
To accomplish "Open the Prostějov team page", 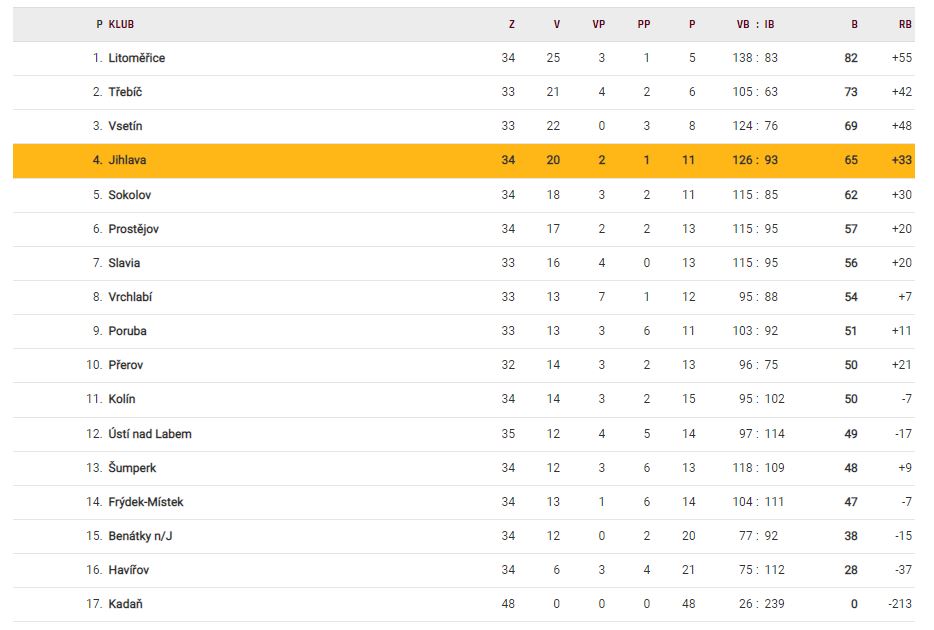I will pyautogui.click(x=134, y=229).
